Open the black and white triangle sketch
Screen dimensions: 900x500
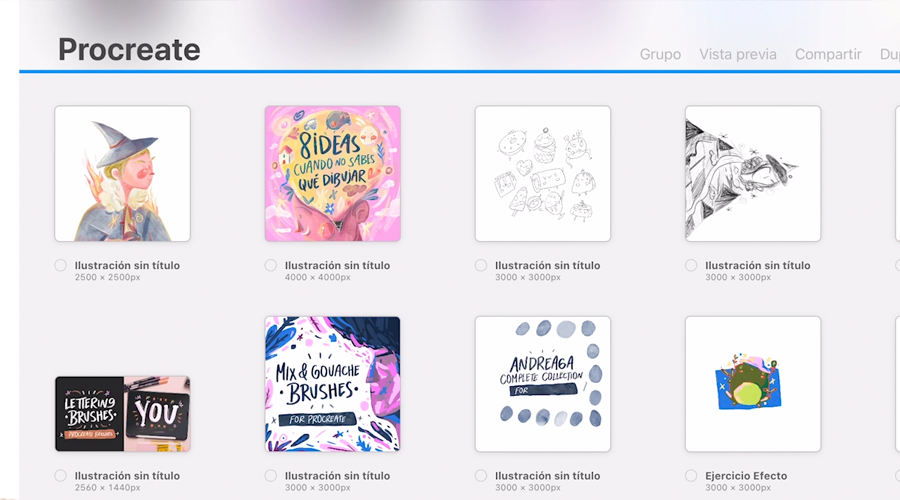[752, 174]
